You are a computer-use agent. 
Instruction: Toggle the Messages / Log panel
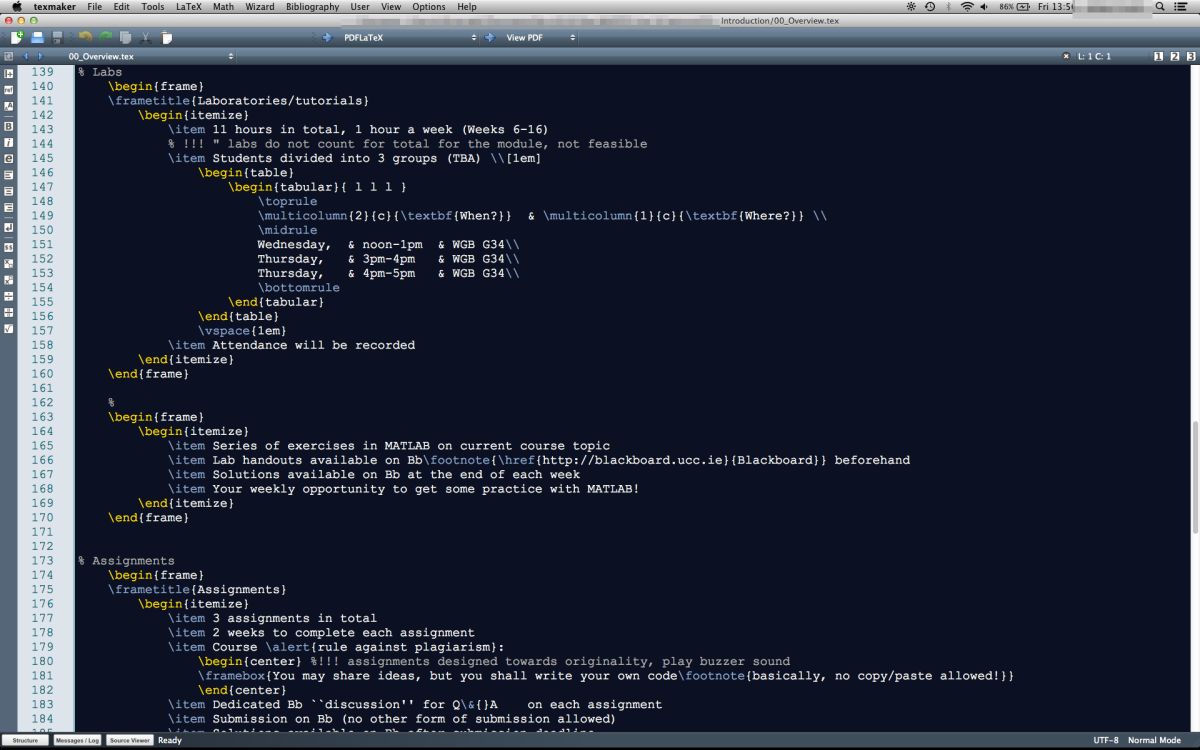coord(77,740)
